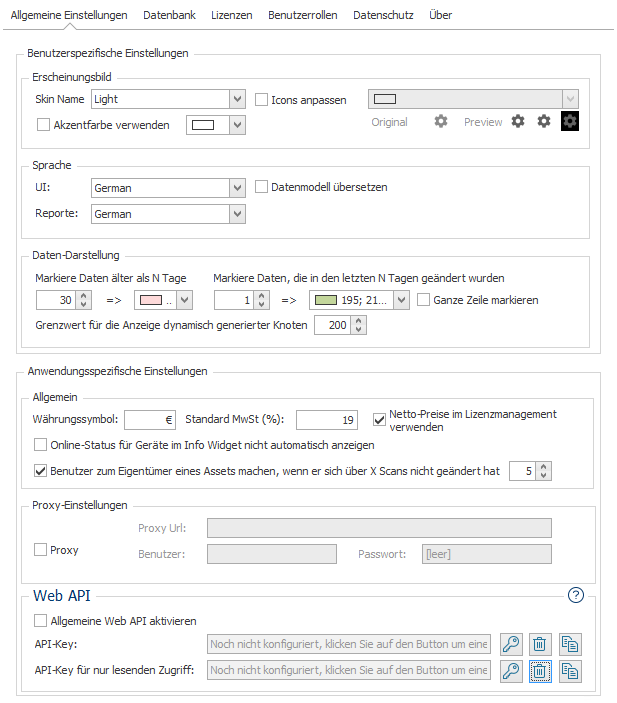Viewport: 617px width, 703px height.
Task: Increase the Knoten Grenzwert of 200
Action: point(358,321)
